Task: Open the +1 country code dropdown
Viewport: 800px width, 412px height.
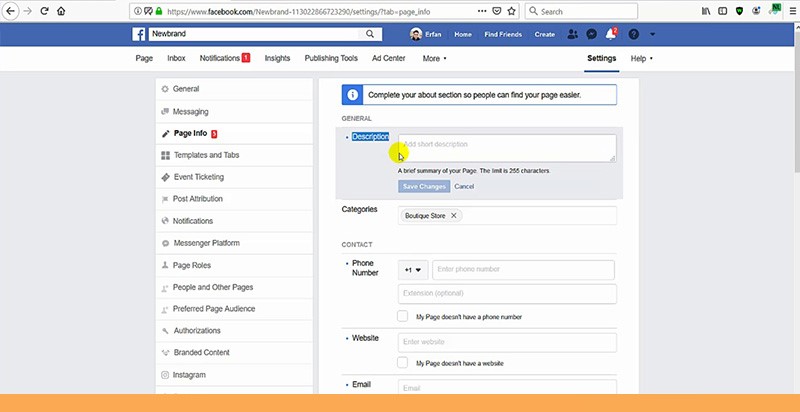Action: coord(413,270)
